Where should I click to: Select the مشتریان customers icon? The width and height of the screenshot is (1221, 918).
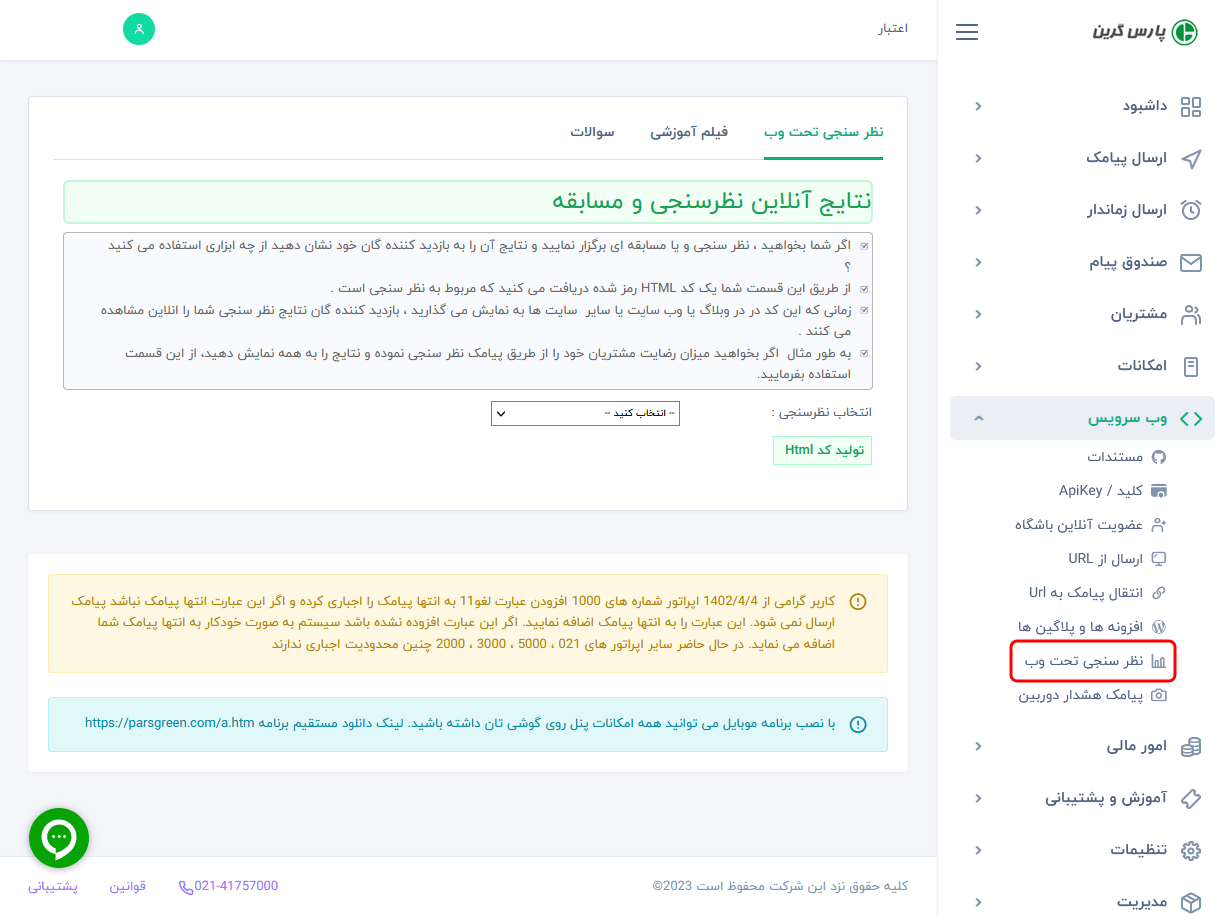coord(1190,314)
